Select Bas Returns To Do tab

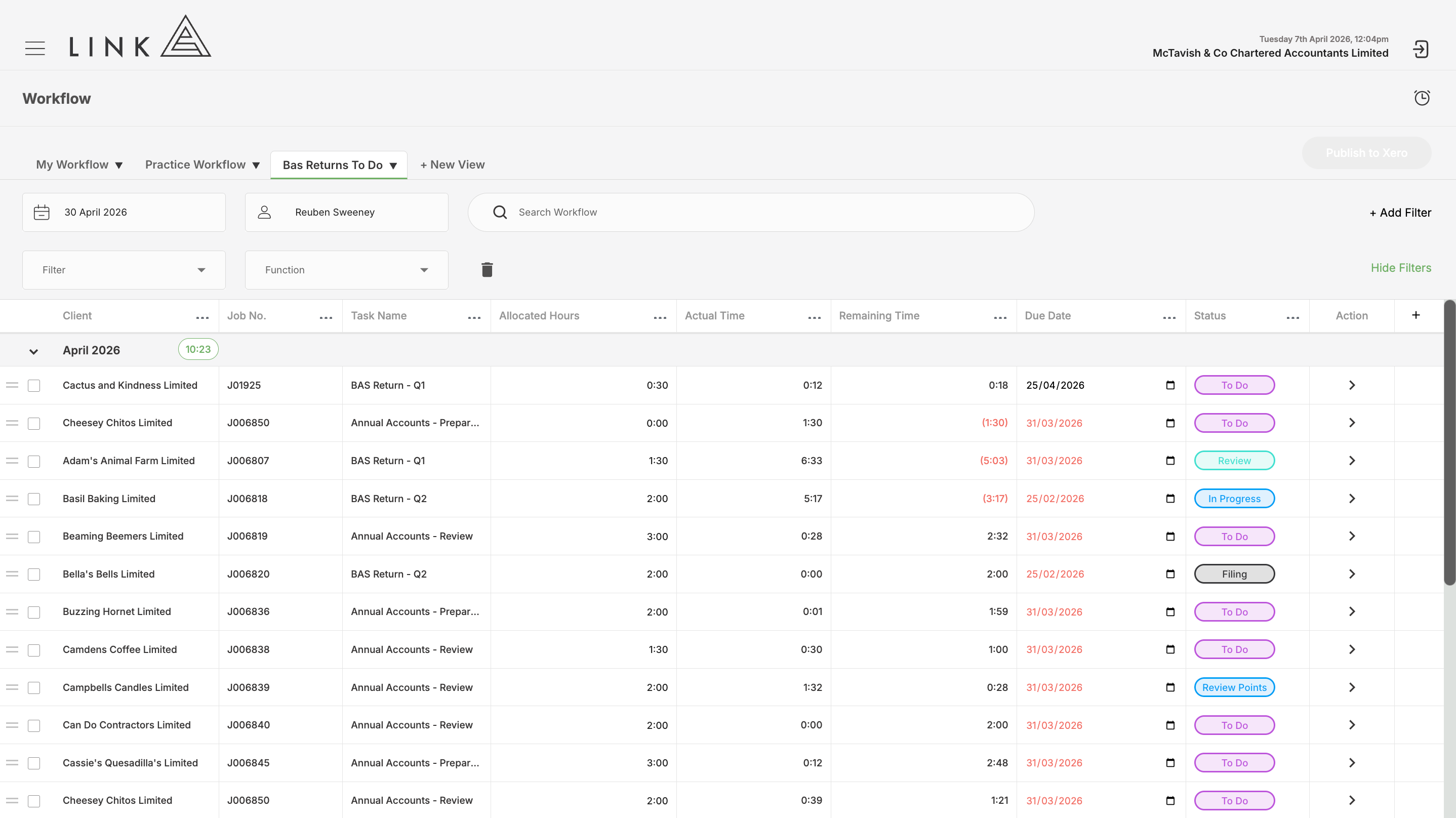tap(333, 165)
